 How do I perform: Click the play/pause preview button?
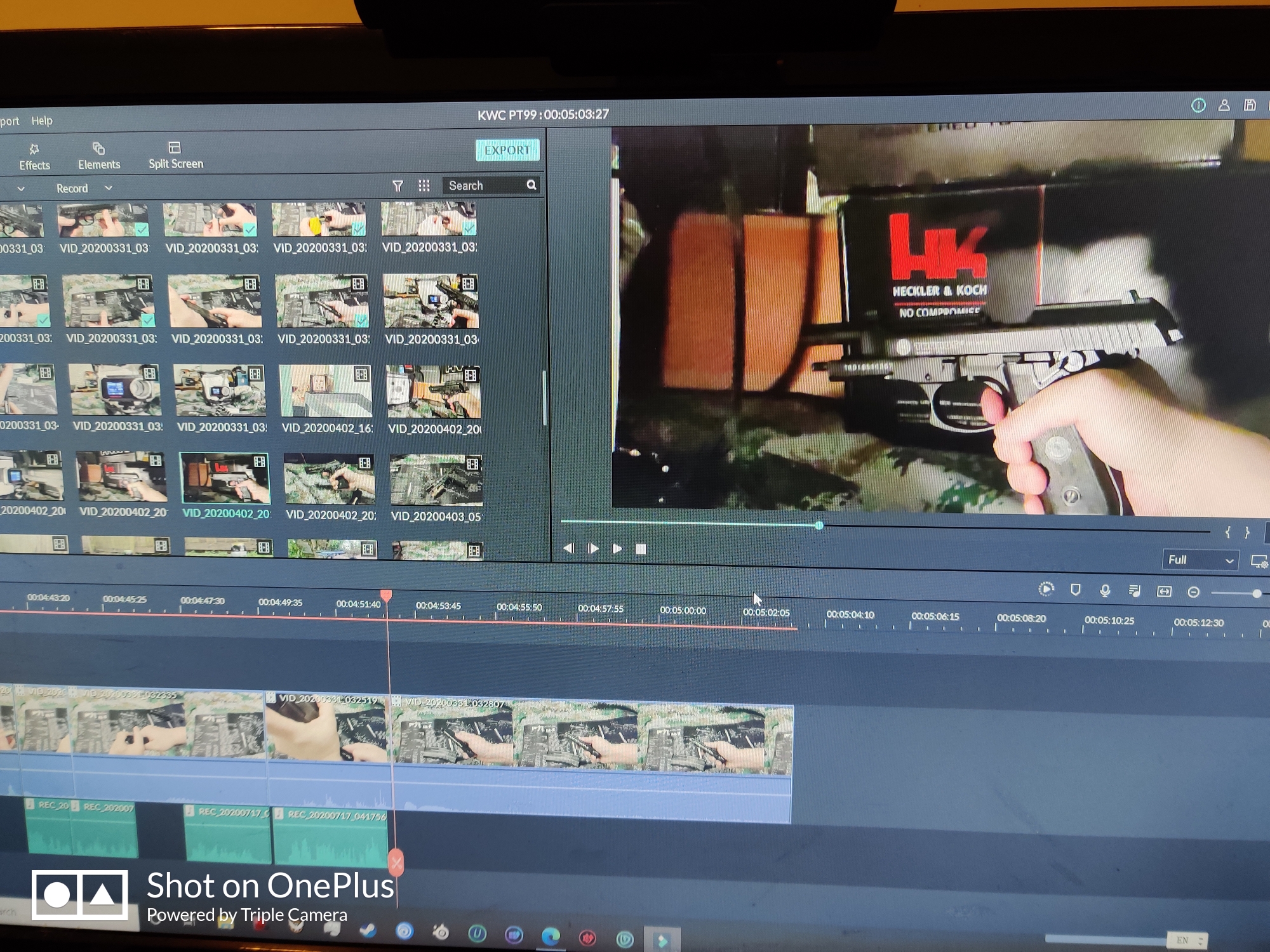click(592, 548)
